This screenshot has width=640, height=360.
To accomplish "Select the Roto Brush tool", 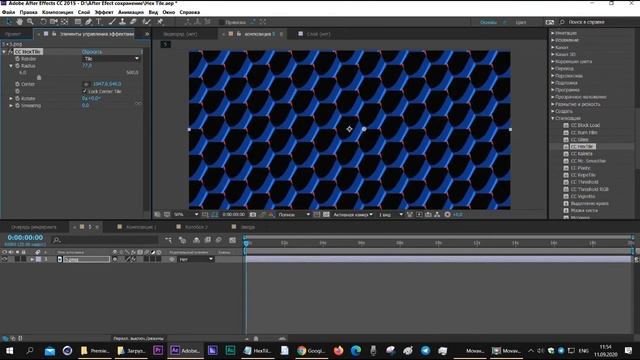I will click(147, 22).
